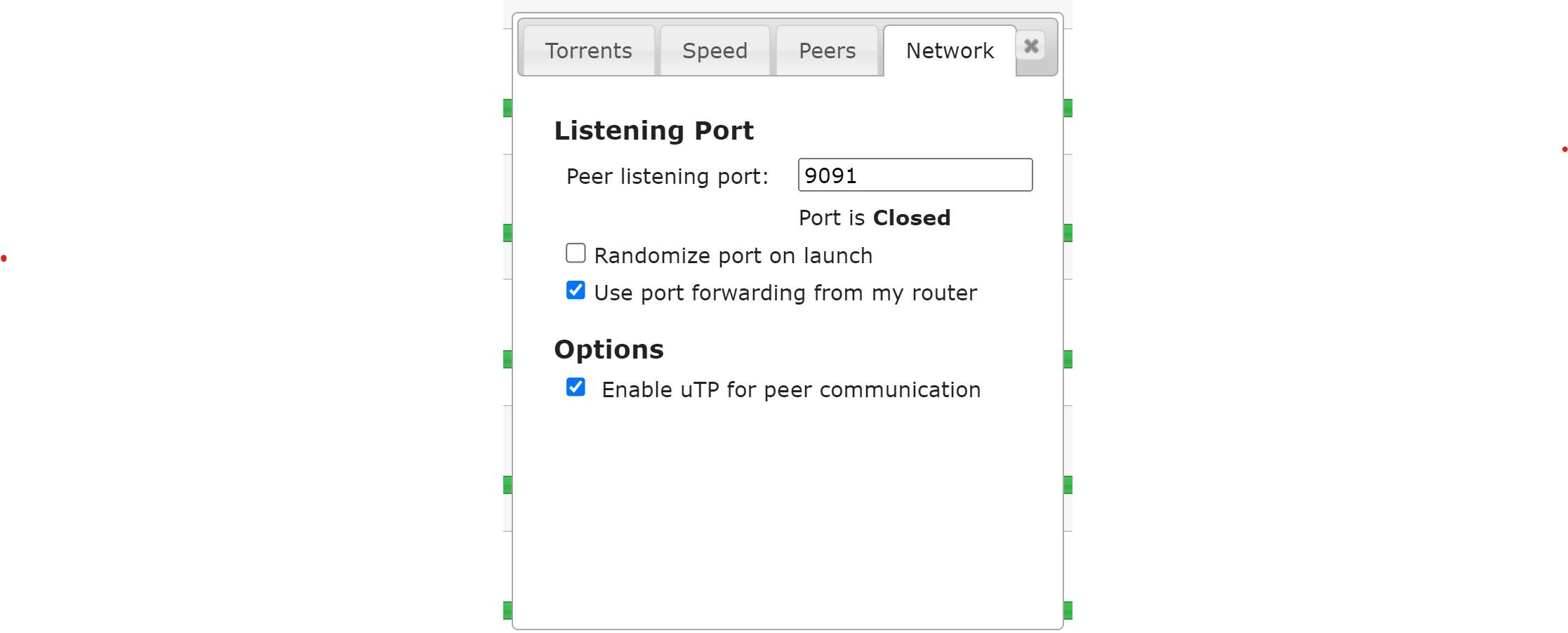Click the "Port is" status text

pyautogui.click(x=832, y=218)
